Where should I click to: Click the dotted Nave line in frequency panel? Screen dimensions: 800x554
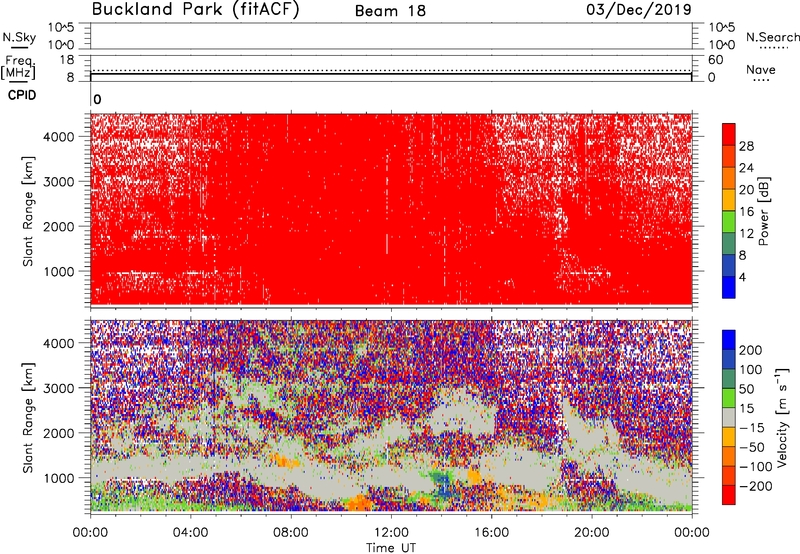click(391, 70)
